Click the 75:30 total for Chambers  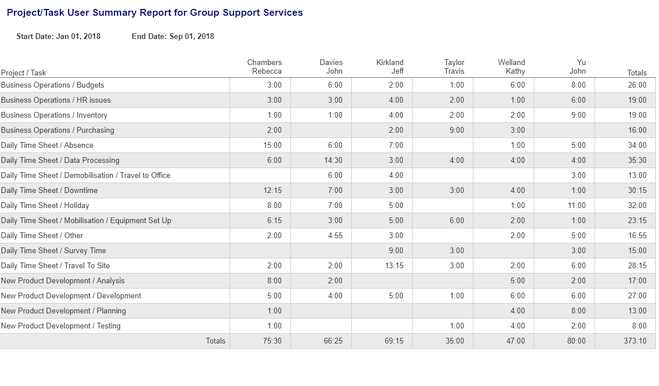point(272,341)
